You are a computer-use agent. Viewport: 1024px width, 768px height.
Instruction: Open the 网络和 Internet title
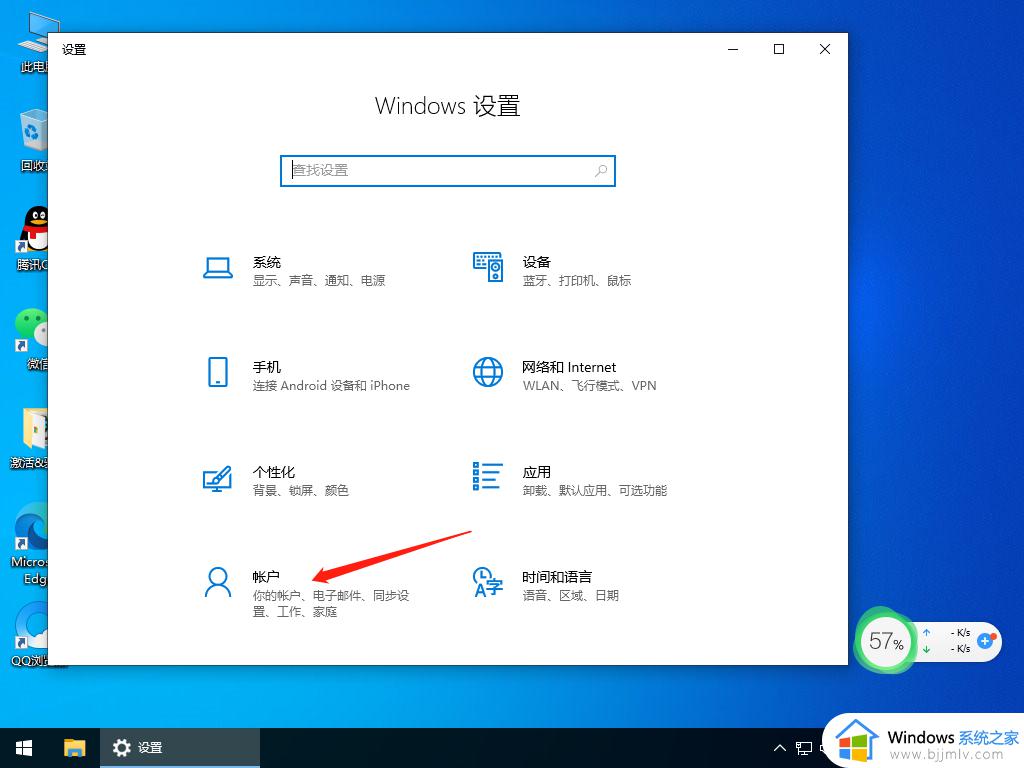[569, 367]
